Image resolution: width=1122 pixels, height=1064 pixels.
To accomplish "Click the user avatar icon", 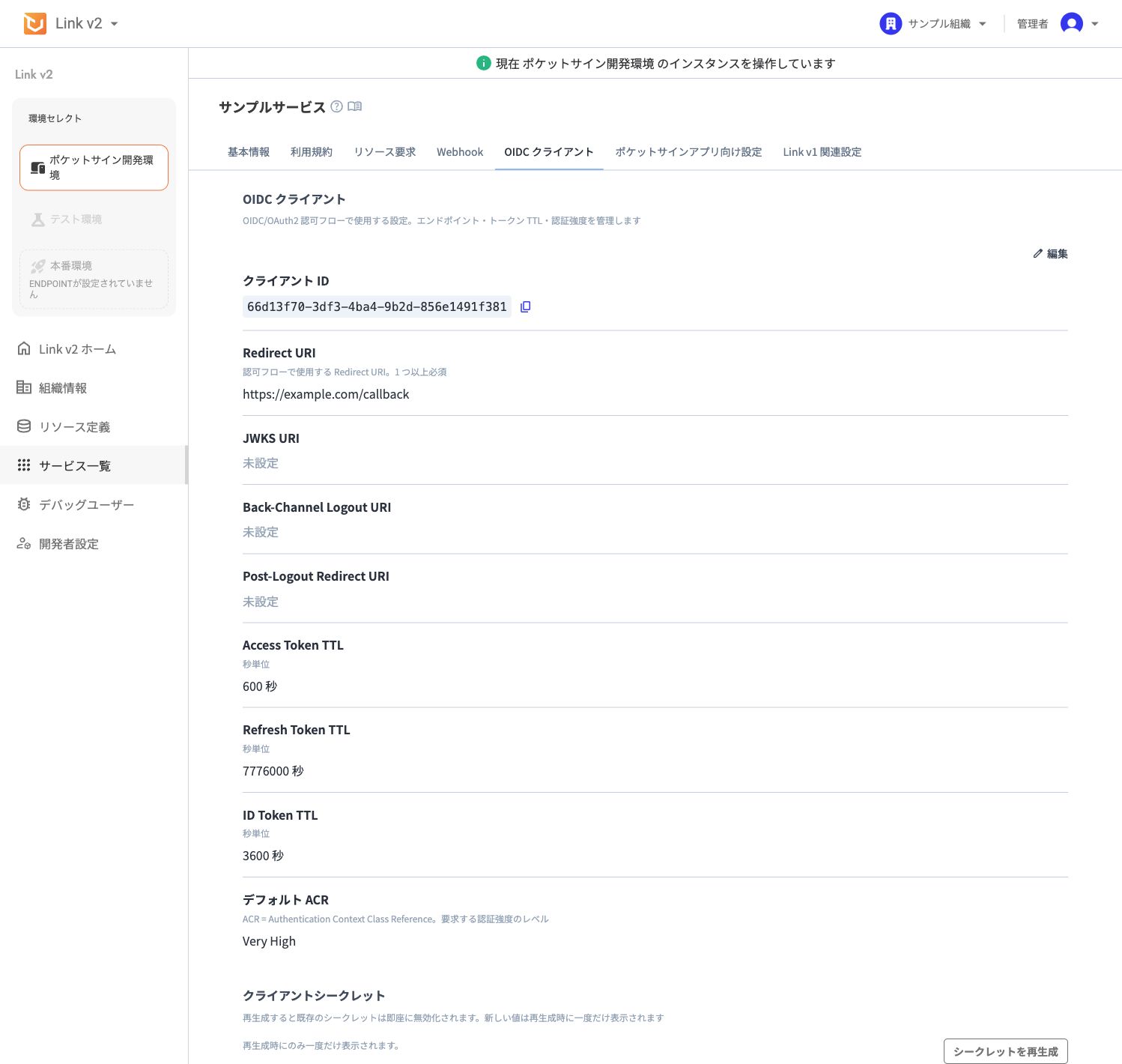I will pyautogui.click(x=1072, y=24).
